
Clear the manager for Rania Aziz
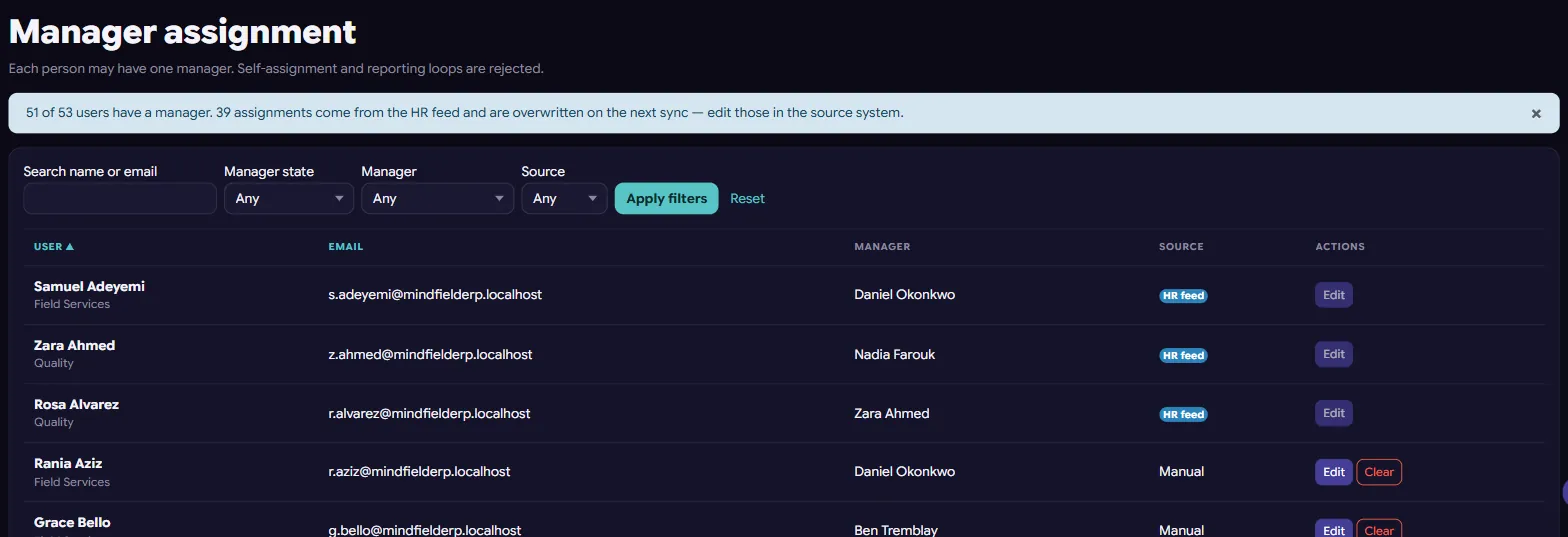point(1379,472)
